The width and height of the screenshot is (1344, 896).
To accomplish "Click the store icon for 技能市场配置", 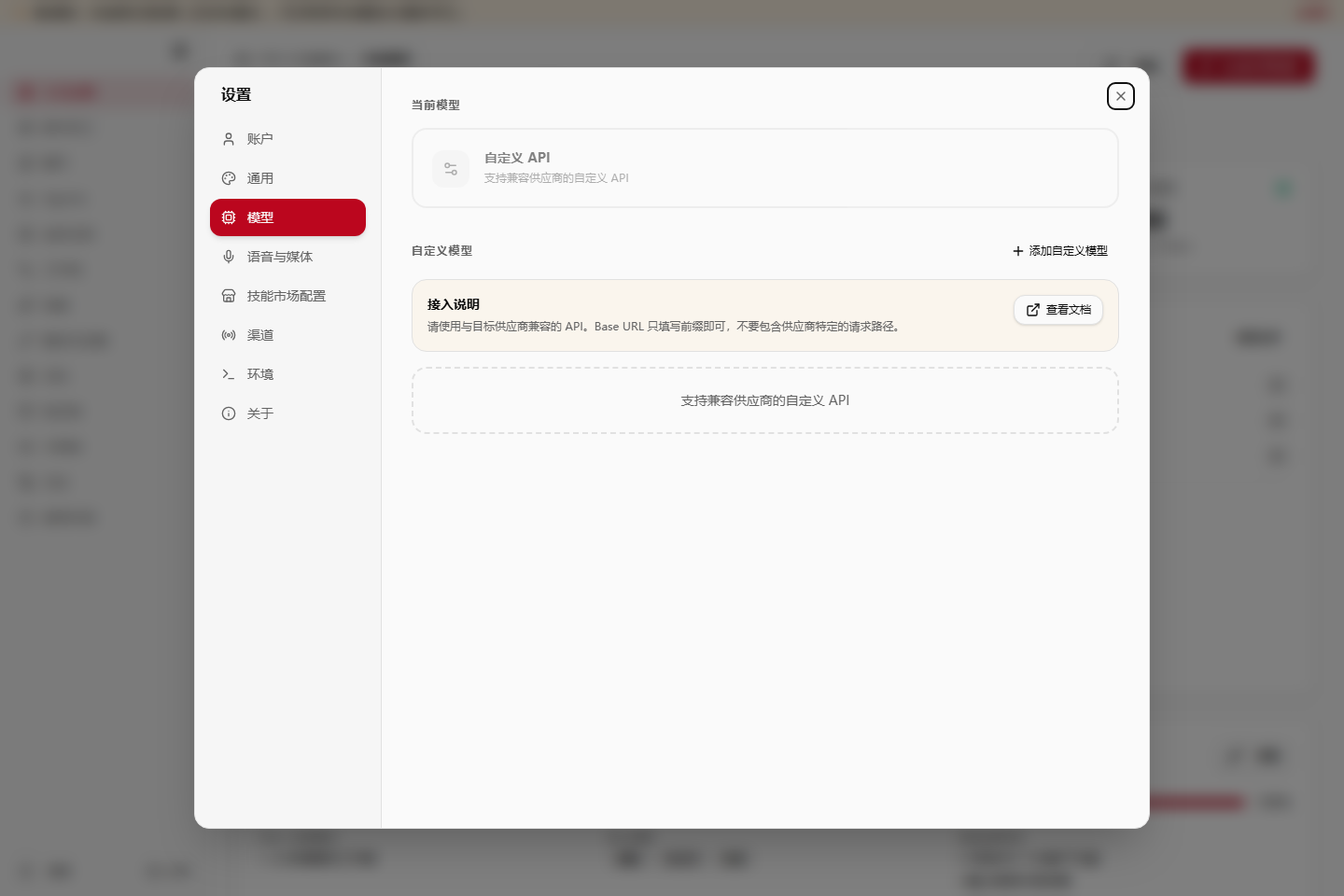I will [229, 296].
